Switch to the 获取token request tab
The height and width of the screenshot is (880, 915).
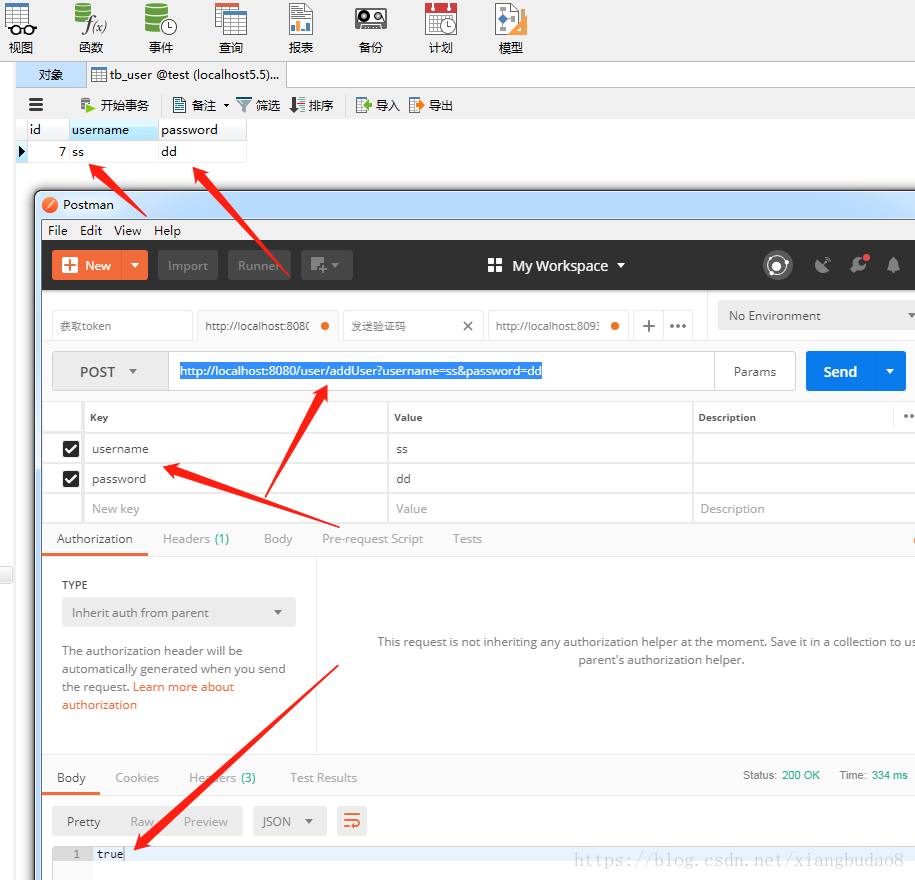(x=123, y=326)
